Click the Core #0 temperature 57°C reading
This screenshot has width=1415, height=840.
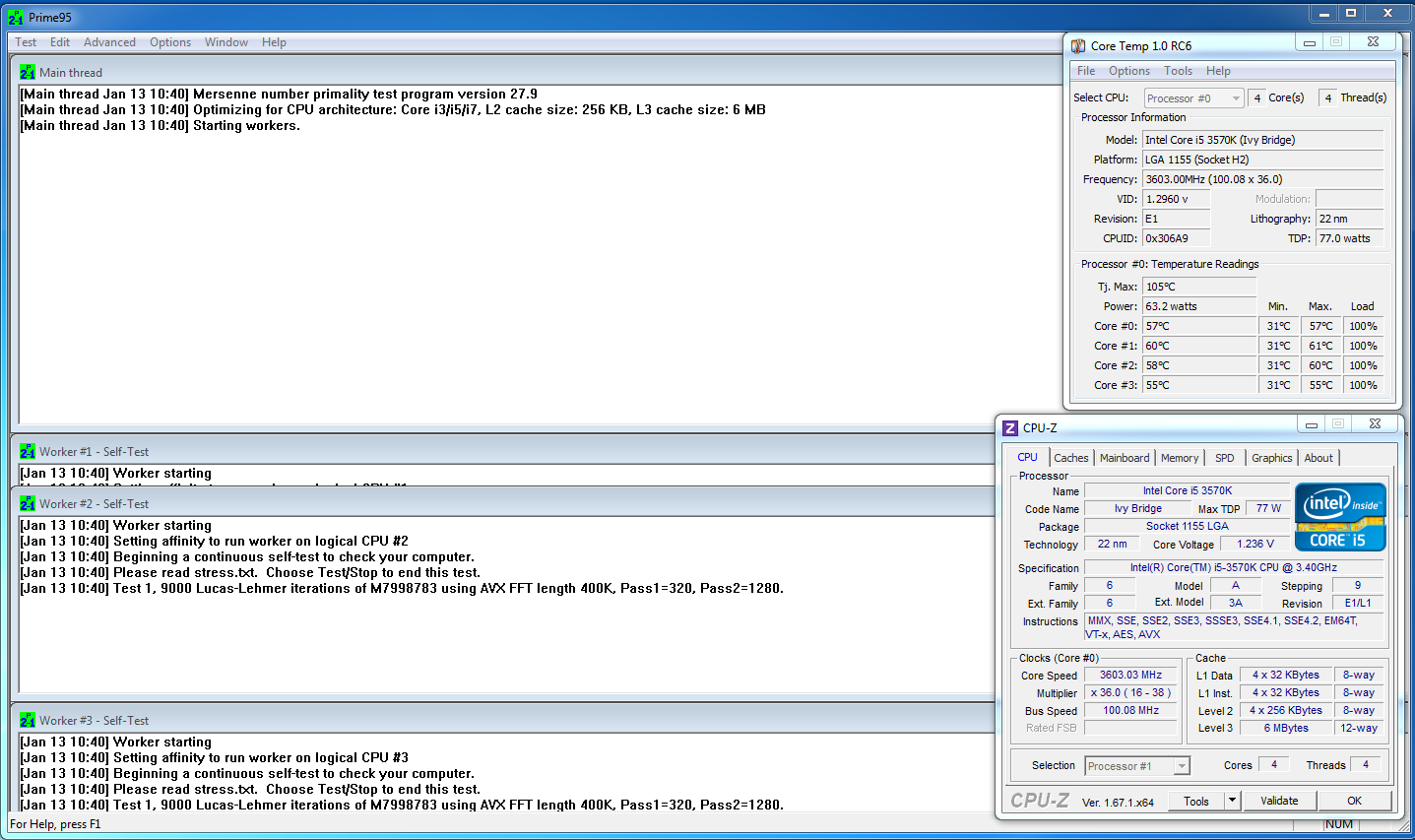coord(1199,326)
